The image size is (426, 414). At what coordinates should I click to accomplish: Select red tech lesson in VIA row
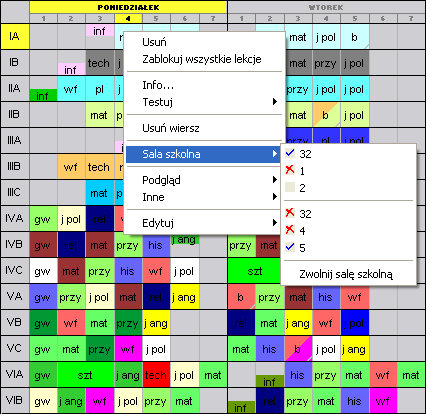156,375
